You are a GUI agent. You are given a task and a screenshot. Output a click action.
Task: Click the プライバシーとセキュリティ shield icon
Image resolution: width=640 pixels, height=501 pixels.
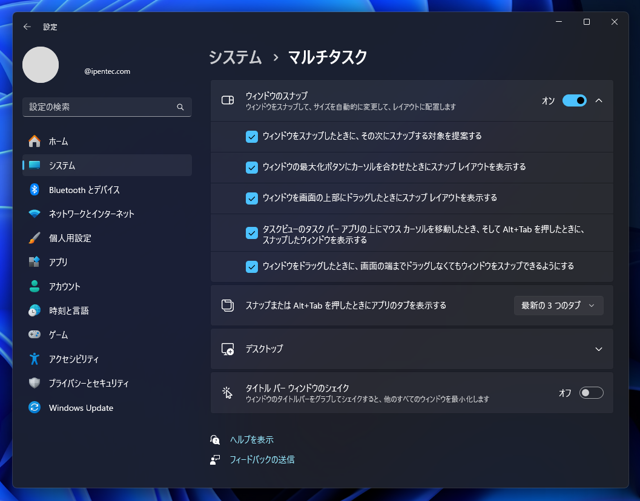coord(34,383)
